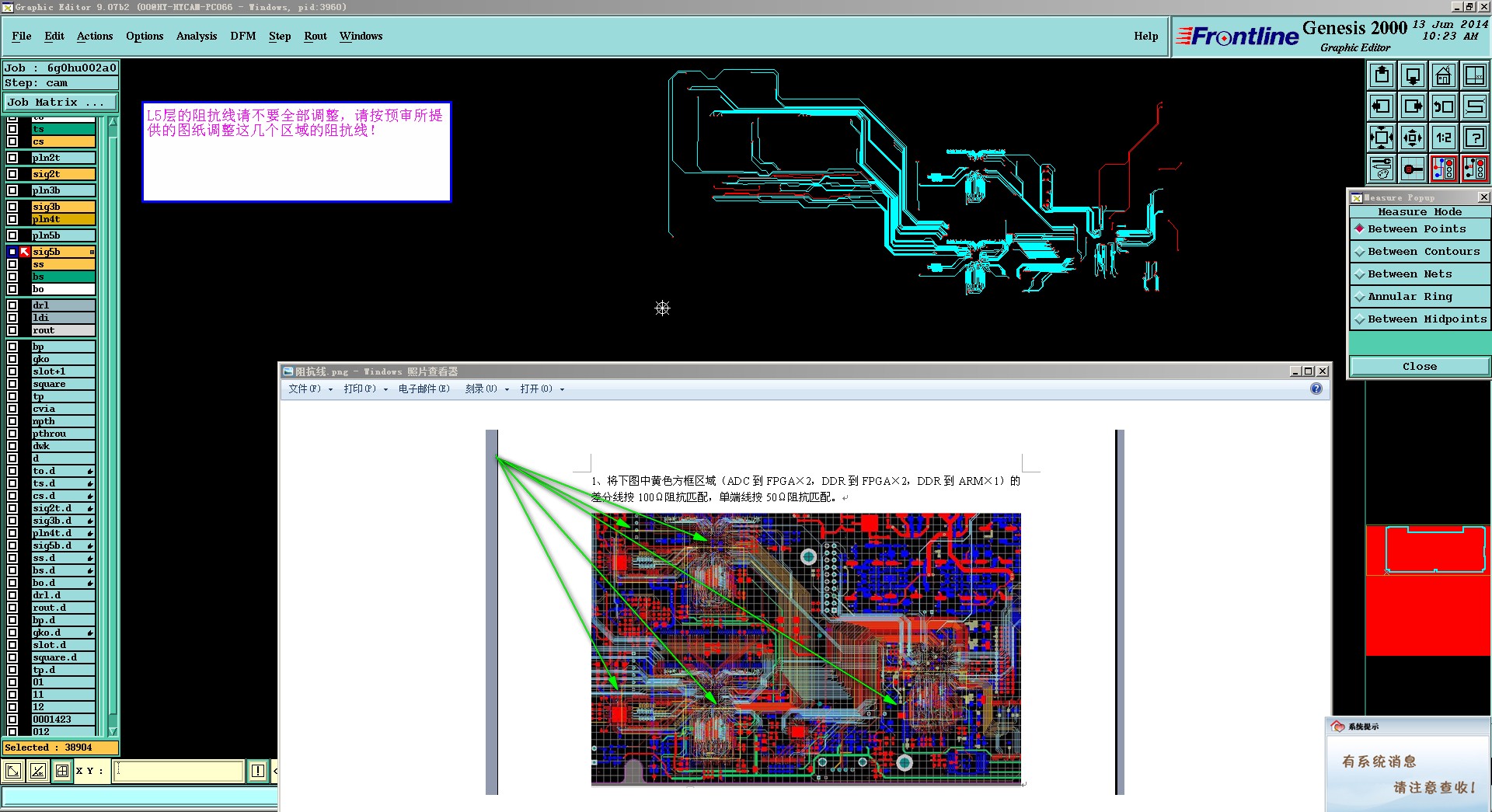
Task: Click the pan up view icon
Action: [1382, 75]
